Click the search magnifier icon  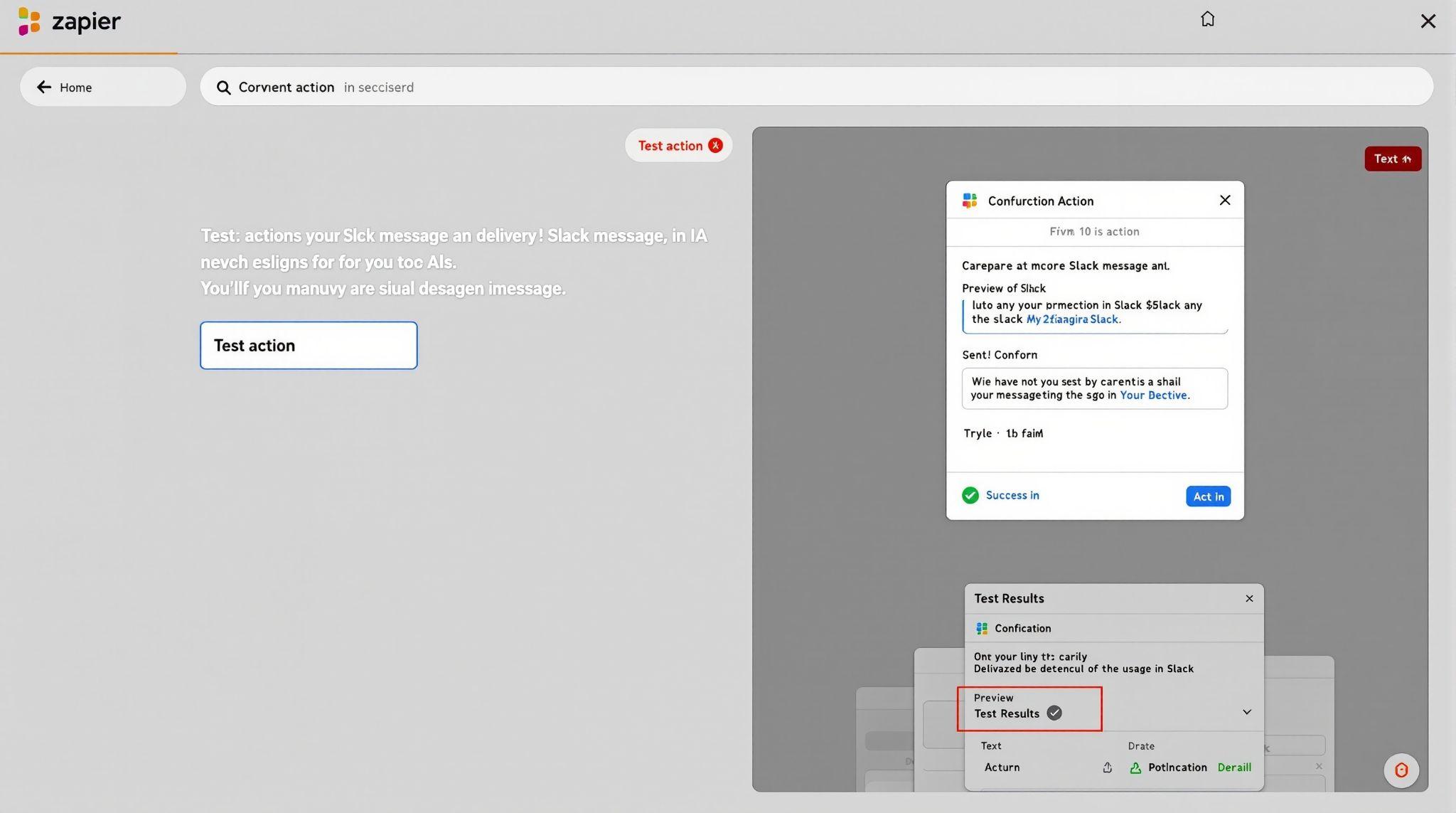coord(223,87)
